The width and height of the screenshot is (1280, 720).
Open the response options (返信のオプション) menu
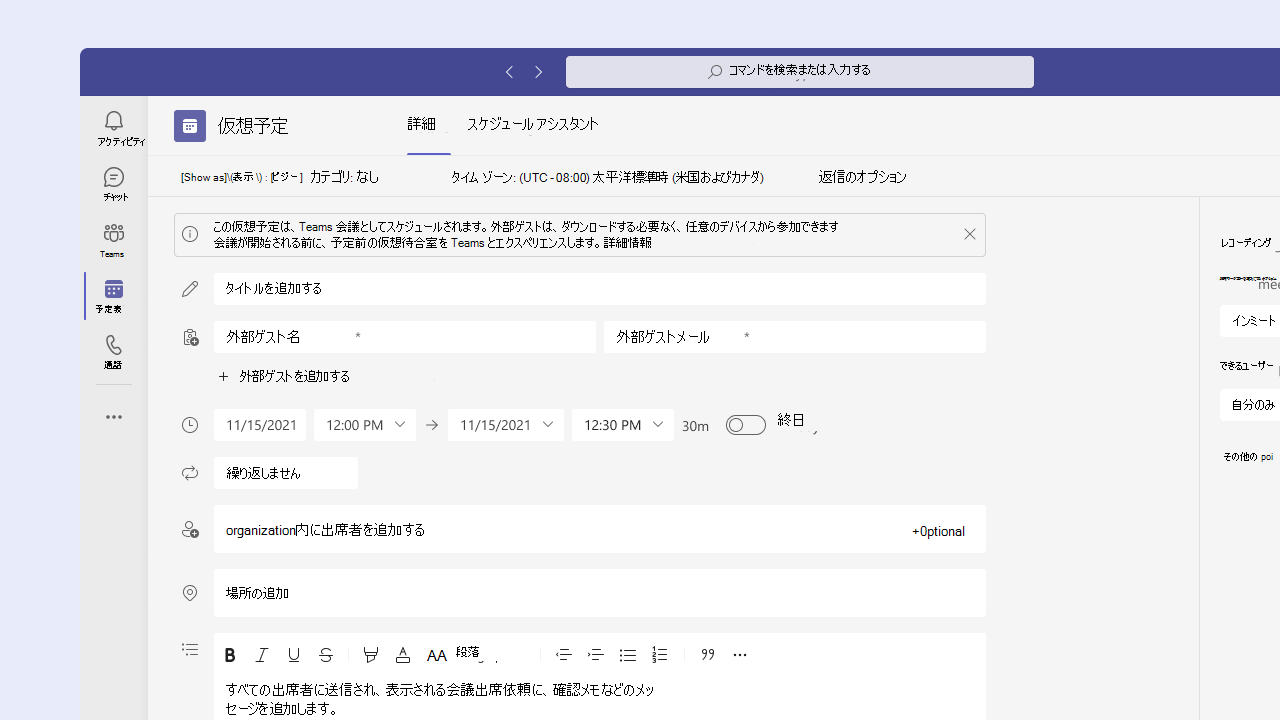pyautogui.click(x=862, y=177)
